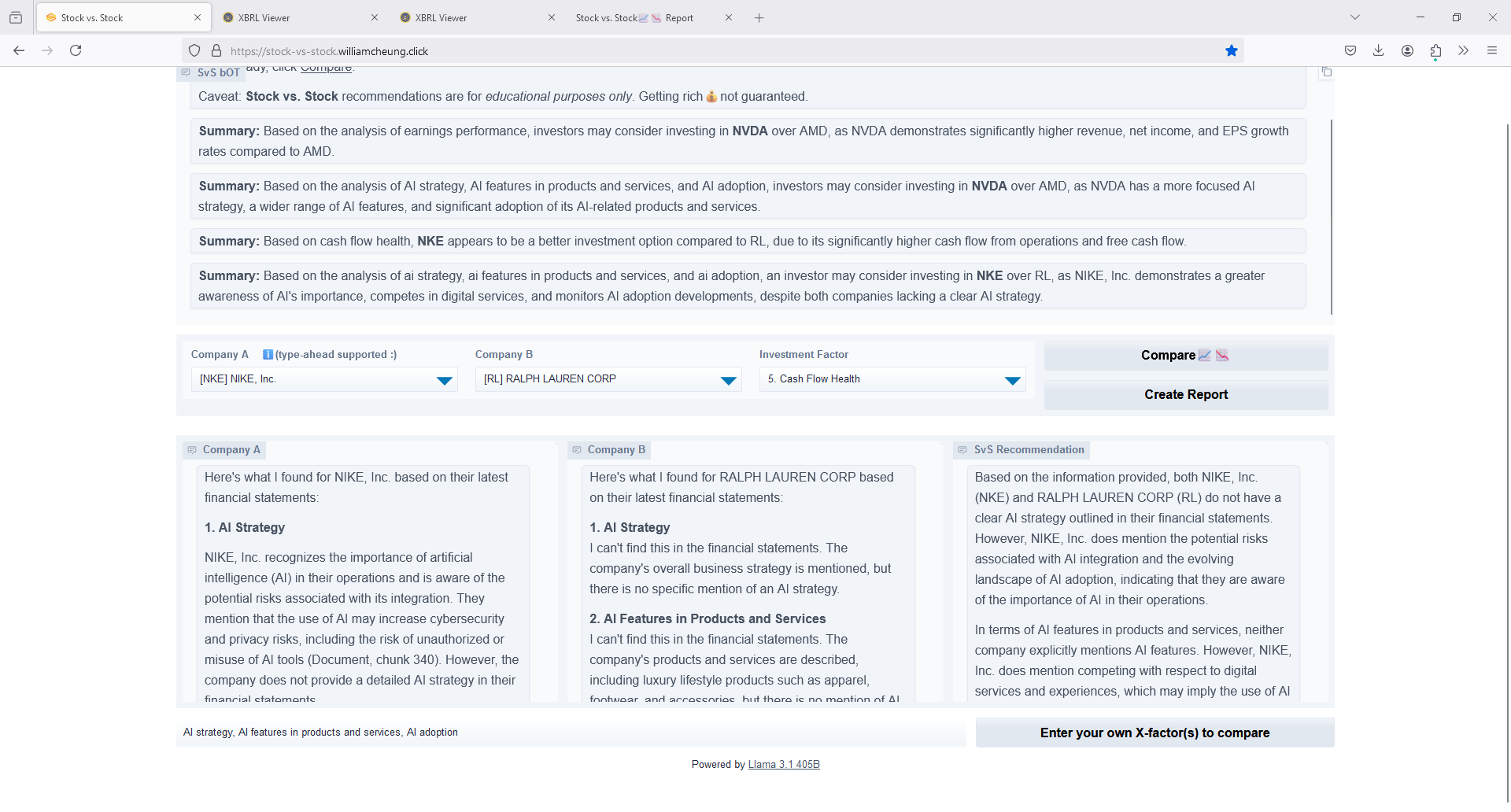Click the X-factor text input field
1511x812 pixels.
click(571, 733)
